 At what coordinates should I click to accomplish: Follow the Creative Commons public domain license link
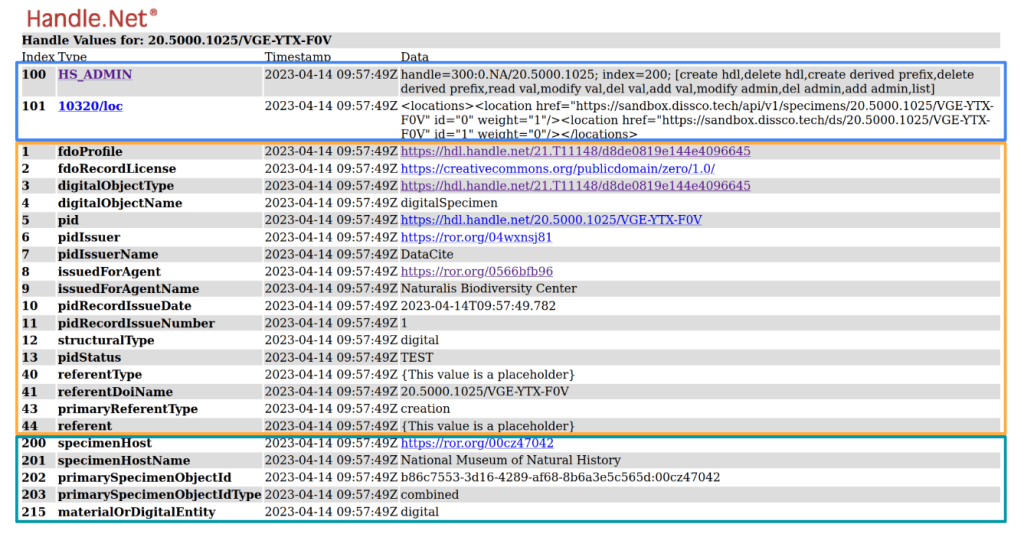pos(557,169)
